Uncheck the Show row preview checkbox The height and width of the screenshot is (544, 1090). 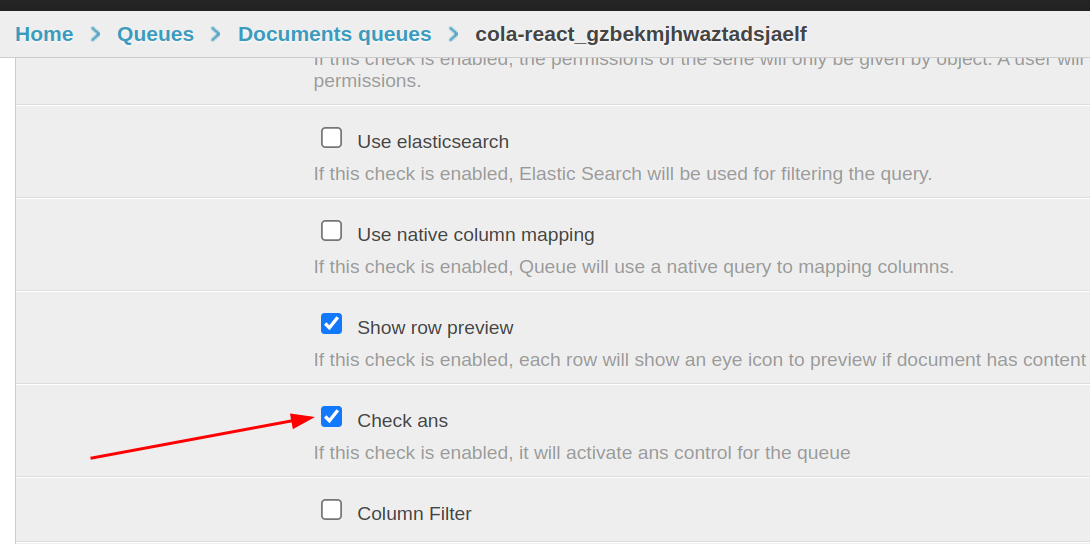pos(331,324)
